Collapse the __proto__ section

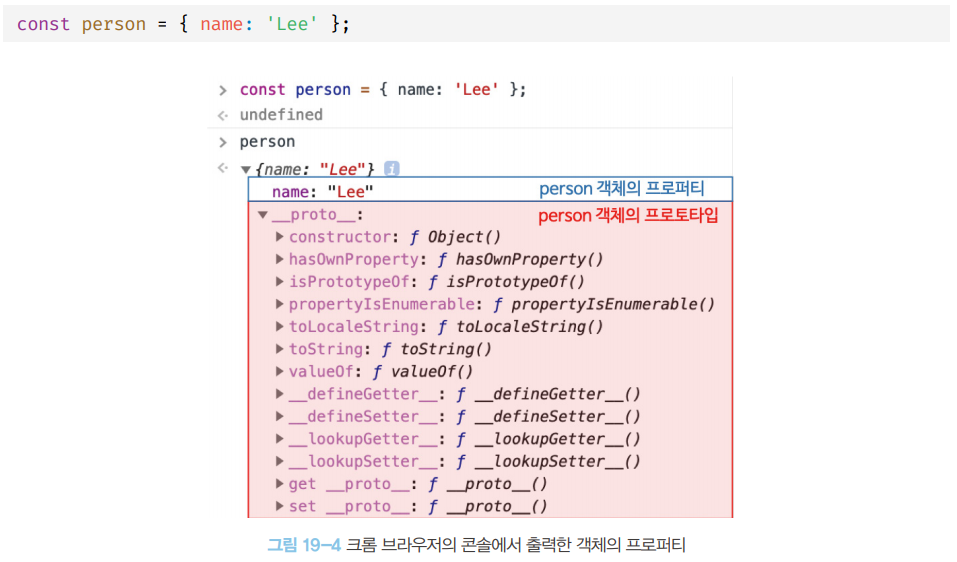pyautogui.click(x=263, y=215)
